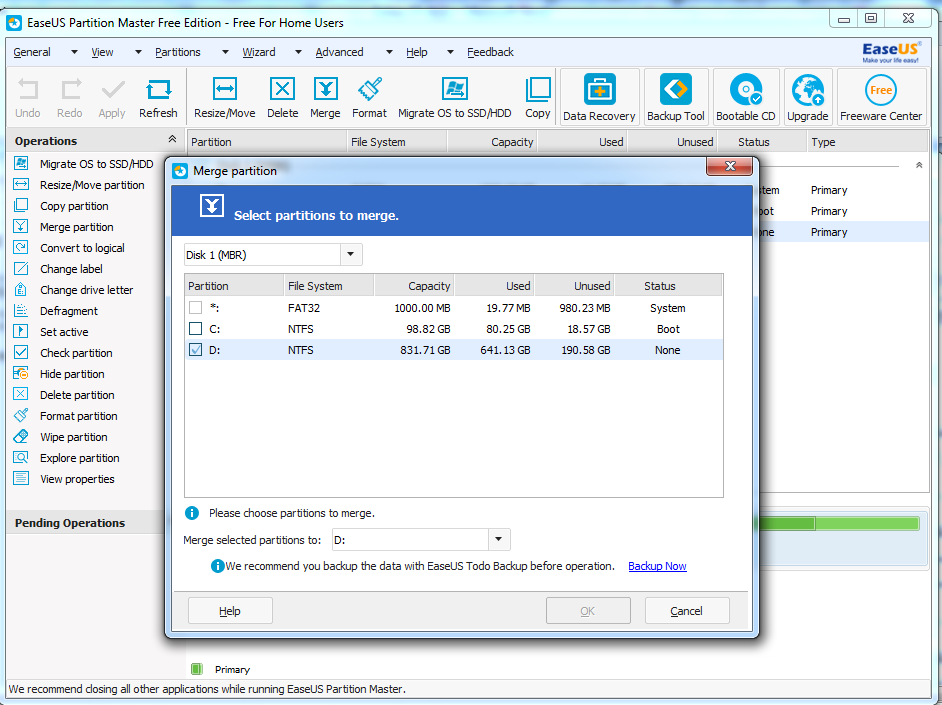Select Convert to logical operation
The height and width of the screenshot is (705, 942).
82,248
